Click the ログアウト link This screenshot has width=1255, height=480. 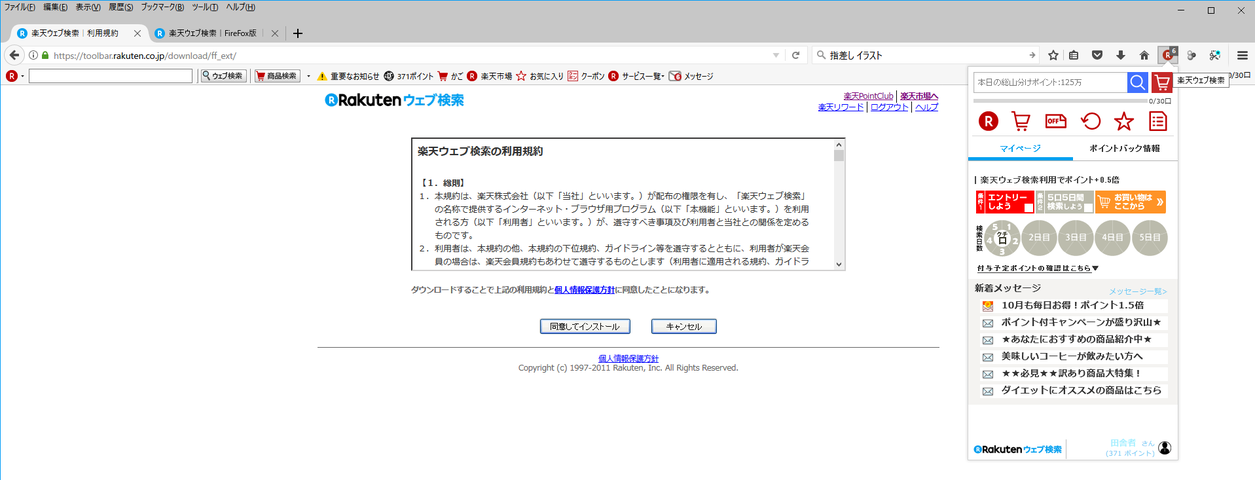tap(890, 107)
